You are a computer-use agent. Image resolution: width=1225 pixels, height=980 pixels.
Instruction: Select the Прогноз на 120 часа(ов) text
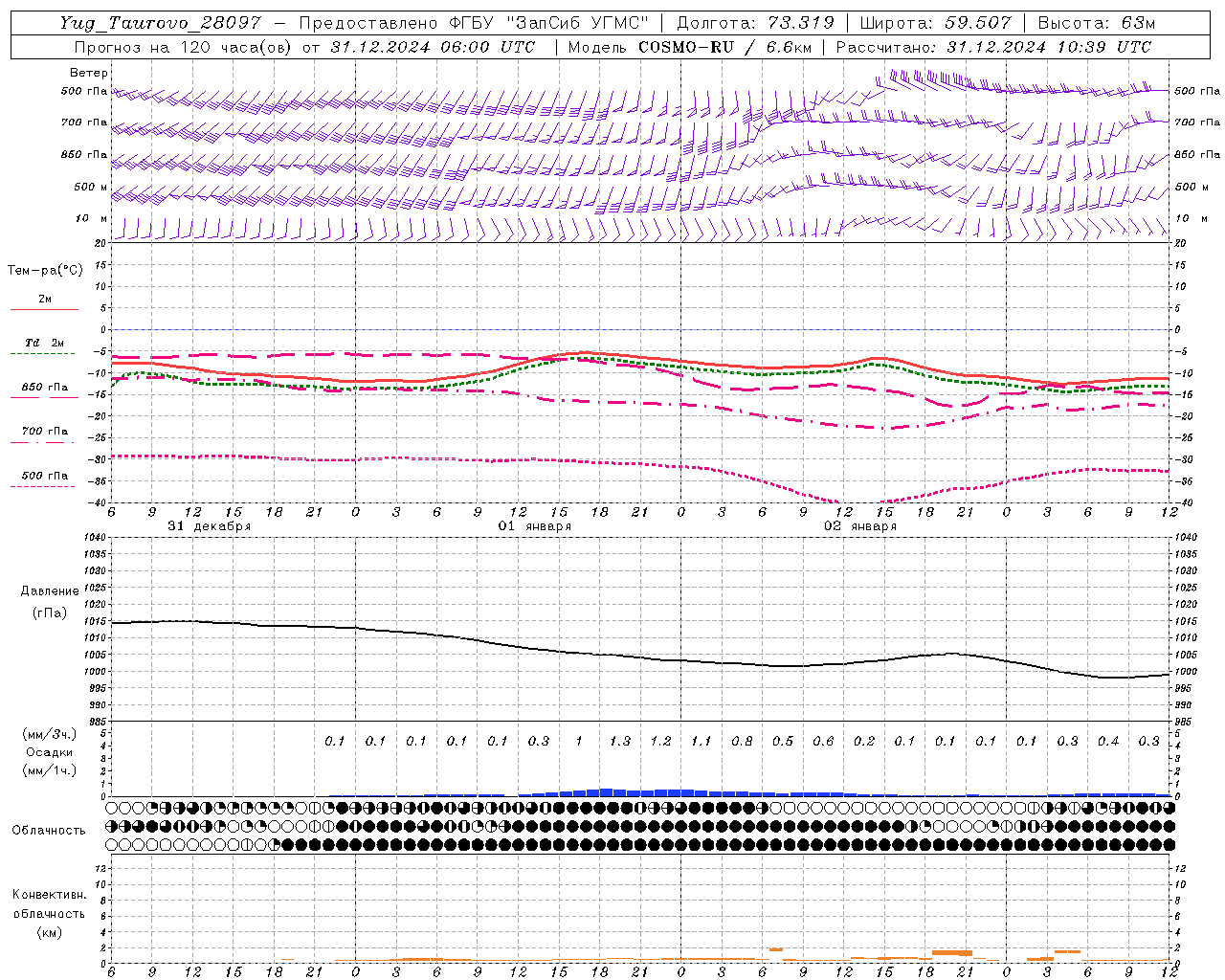point(182,47)
